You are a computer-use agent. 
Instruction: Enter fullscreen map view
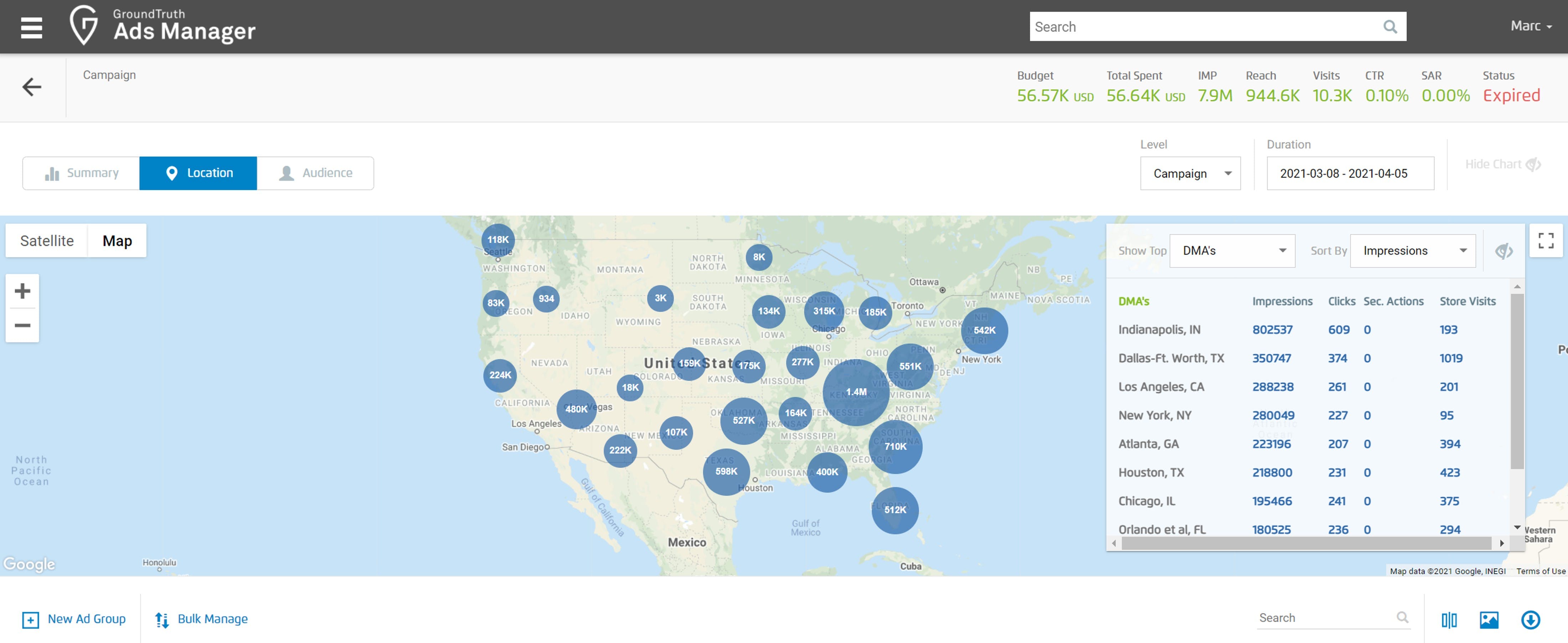(x=1546, y=240)
